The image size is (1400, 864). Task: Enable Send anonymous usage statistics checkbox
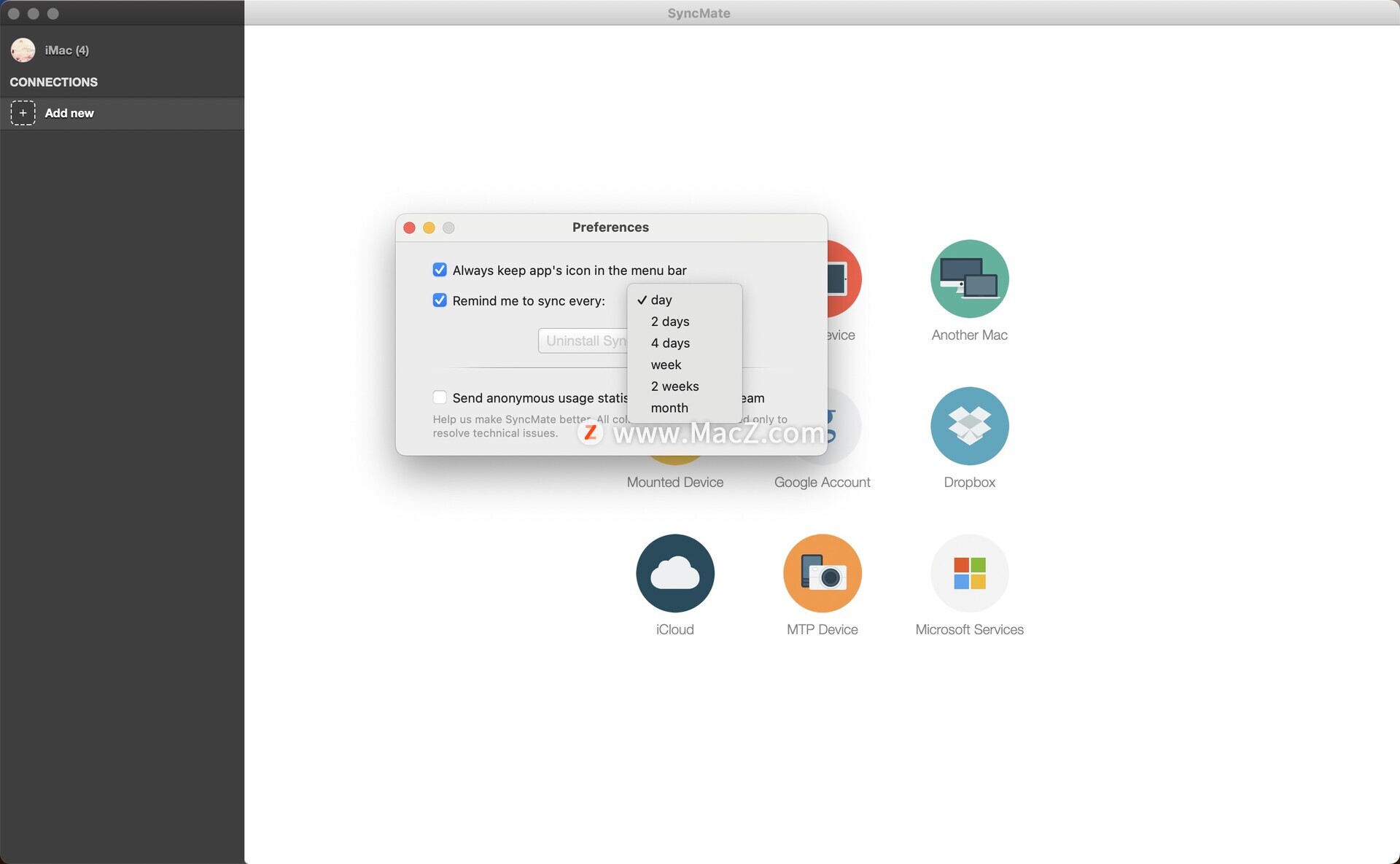(440, 397)
